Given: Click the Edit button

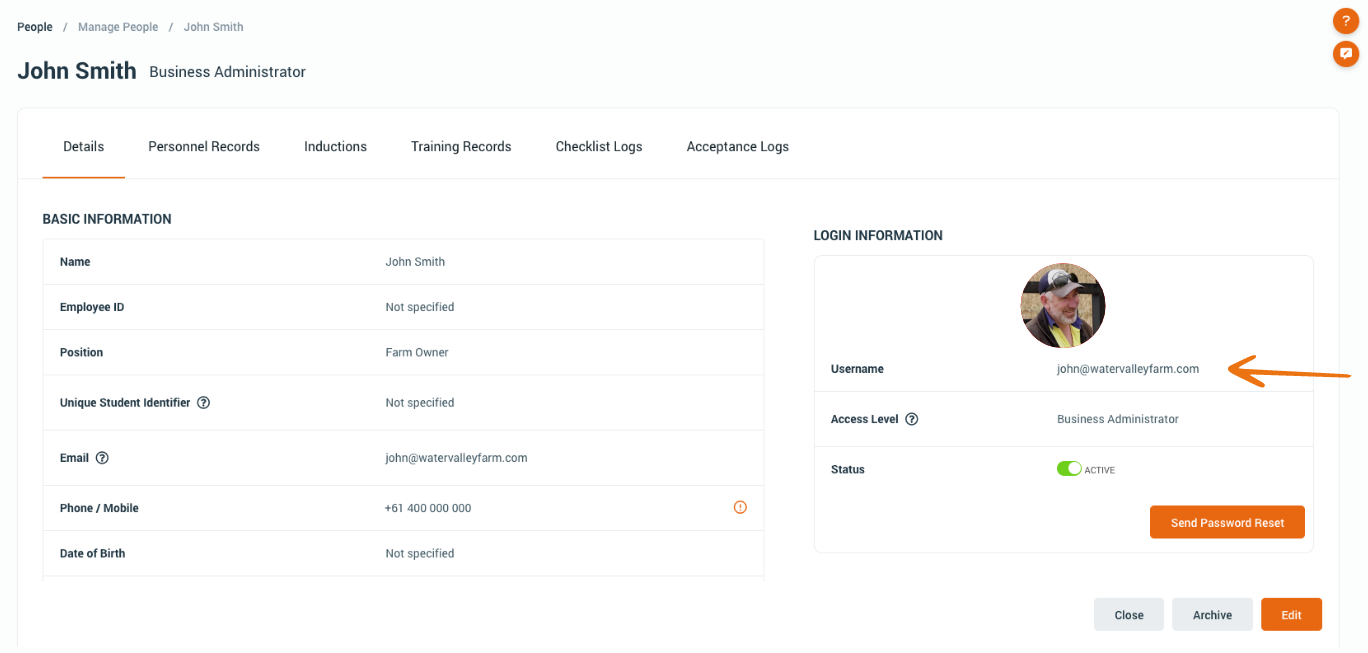Looking at the screenshot, I should click(1291, 615).
